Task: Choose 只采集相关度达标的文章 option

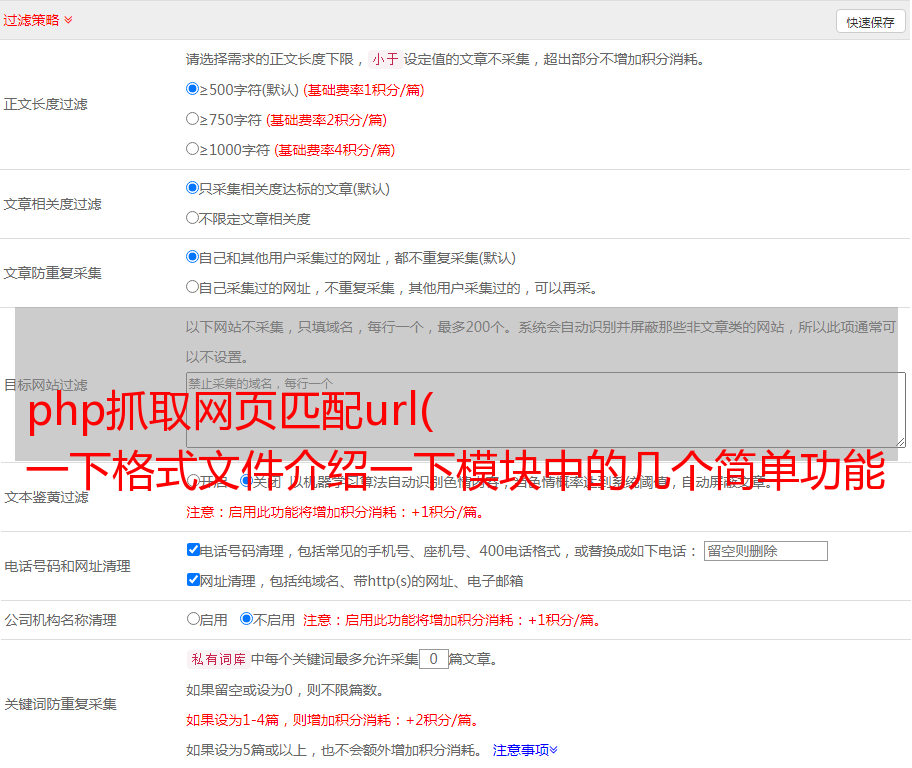Action: (x=192, y=188)
